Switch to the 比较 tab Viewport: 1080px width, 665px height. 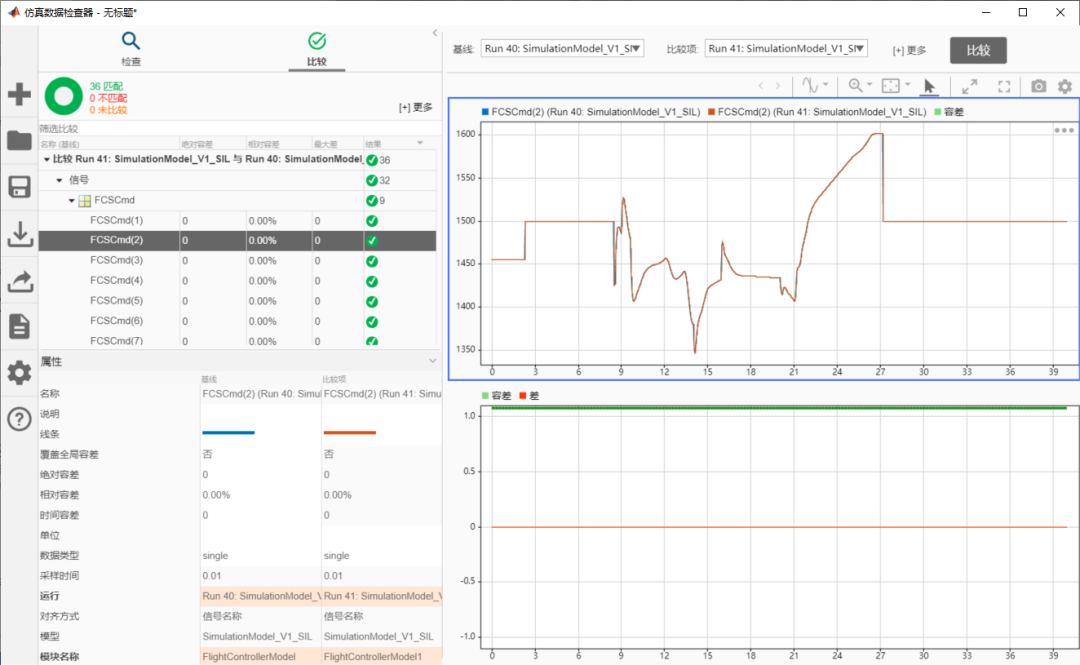(317, 49)
